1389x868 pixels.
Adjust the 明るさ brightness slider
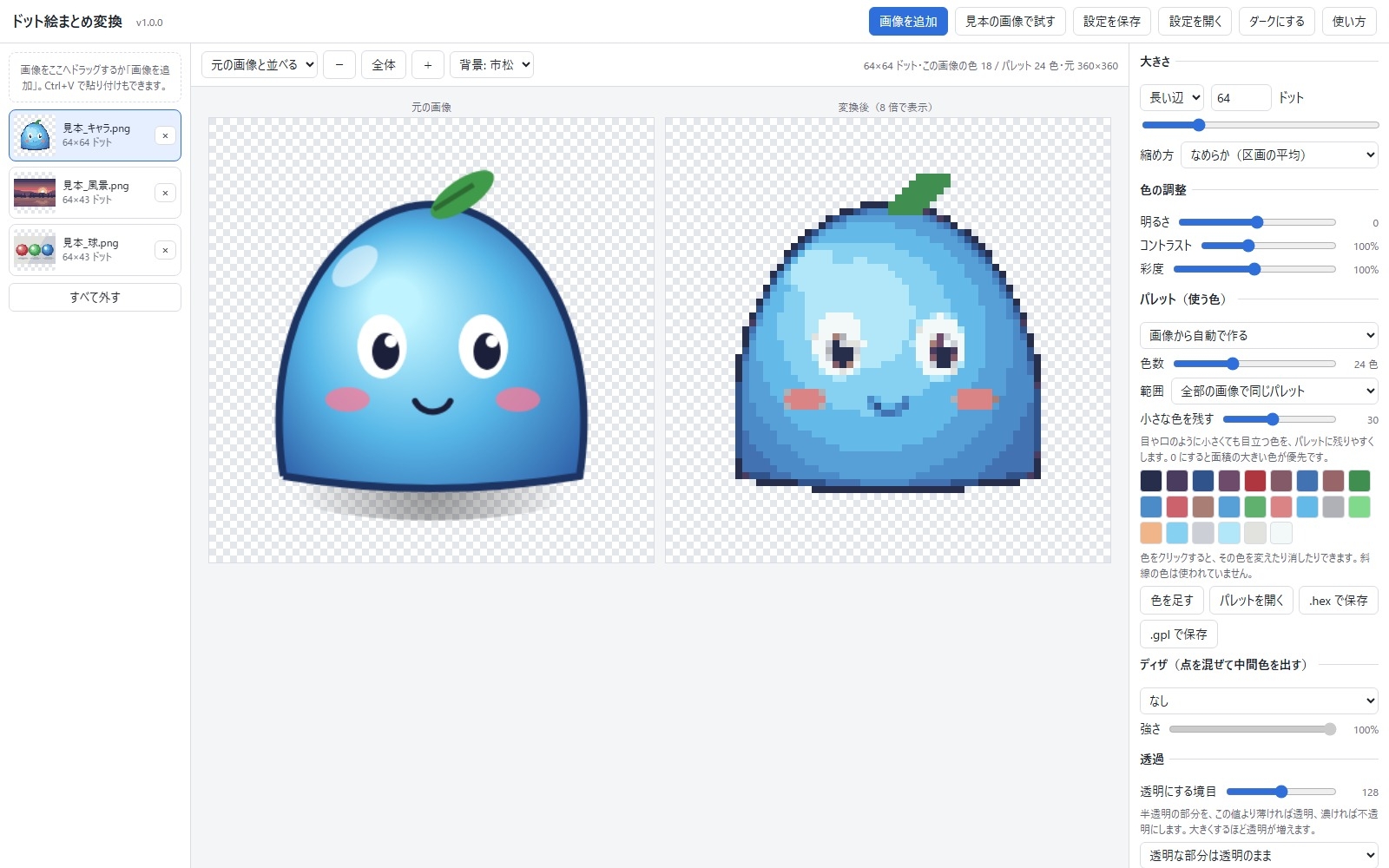pos(1257,222)
